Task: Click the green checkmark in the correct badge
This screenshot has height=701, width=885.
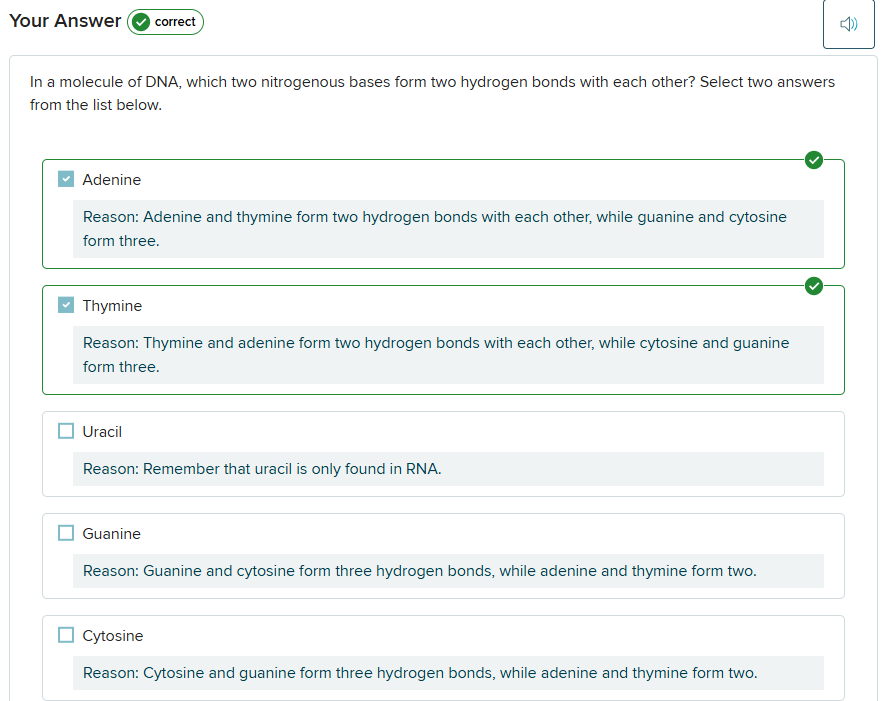Action: pyautogui.click(x=141, y=22)
